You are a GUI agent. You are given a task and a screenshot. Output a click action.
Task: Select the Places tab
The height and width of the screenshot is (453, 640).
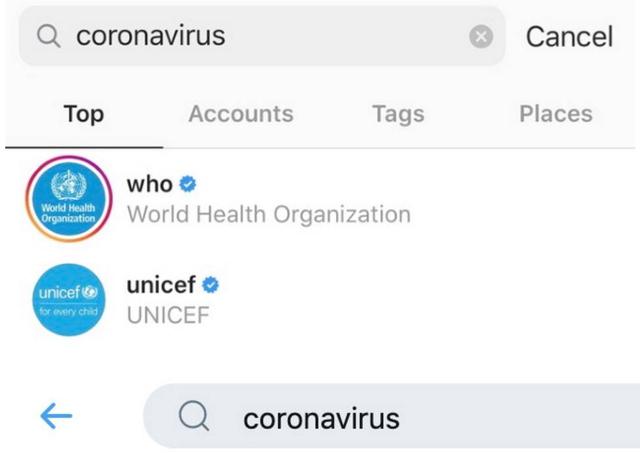click(555, 114)
